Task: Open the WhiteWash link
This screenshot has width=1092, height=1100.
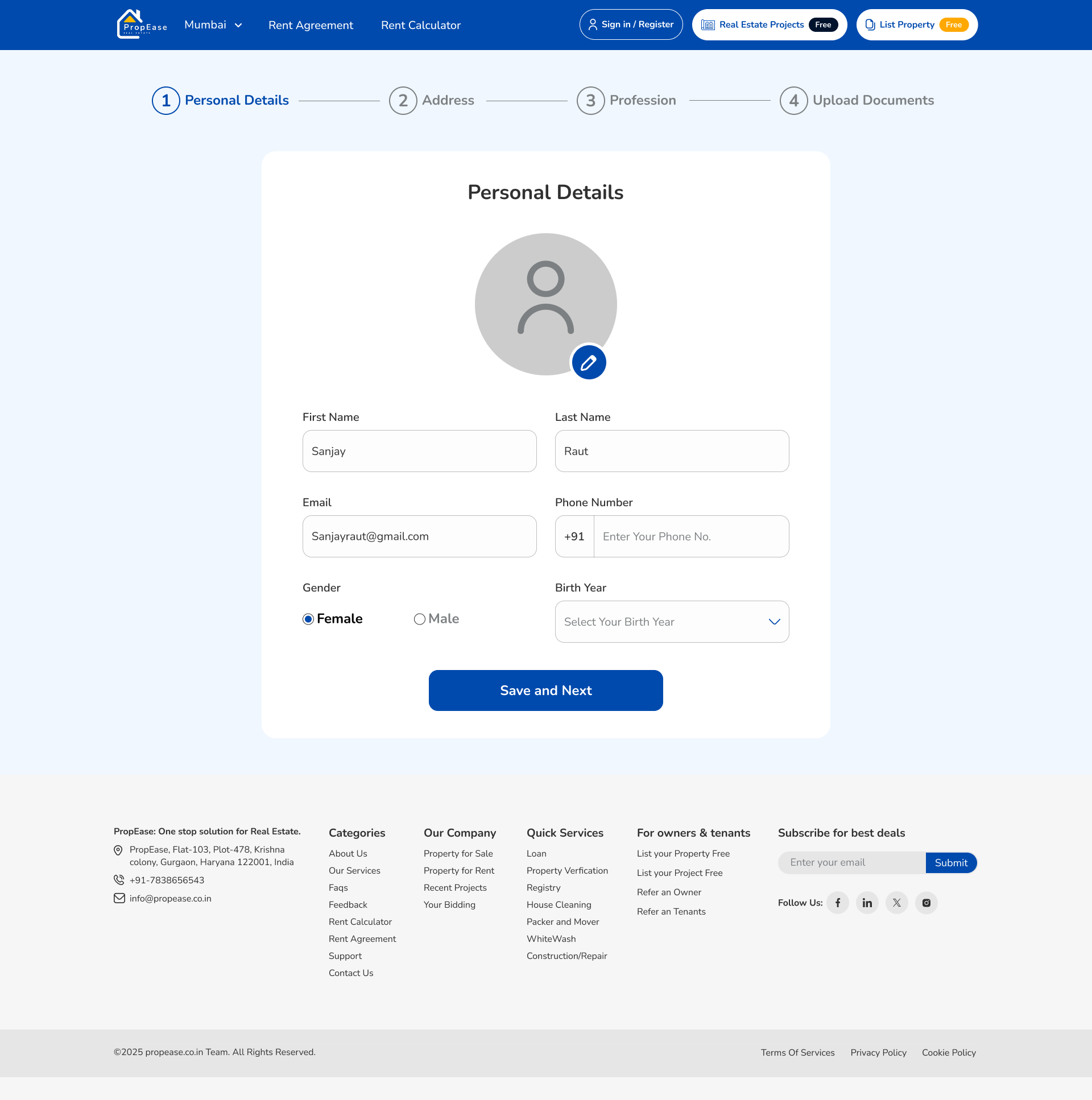Action: click(551, 939)
